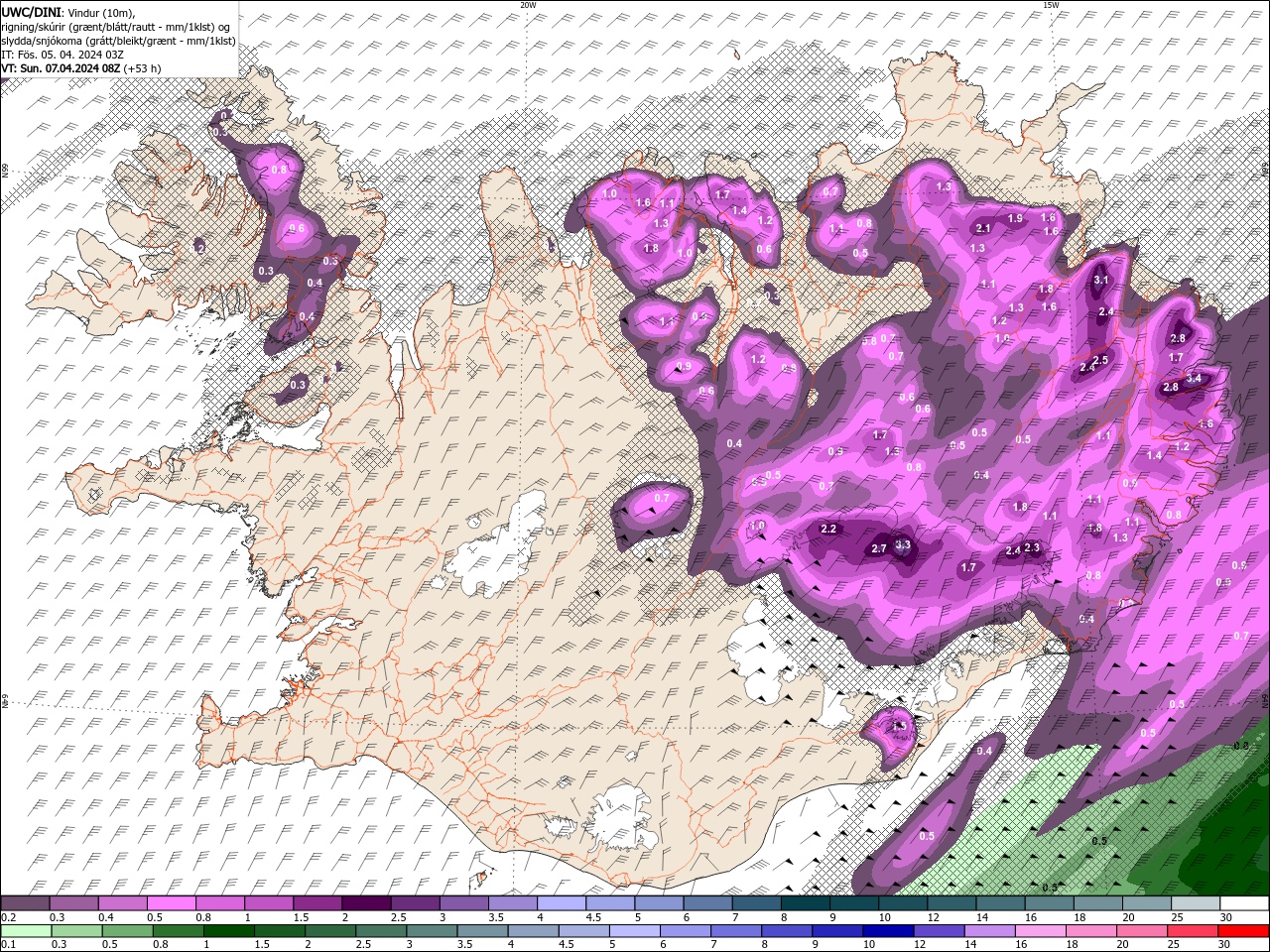
Task: Click the "0.1" rain legend label
Action: (8, 945)
